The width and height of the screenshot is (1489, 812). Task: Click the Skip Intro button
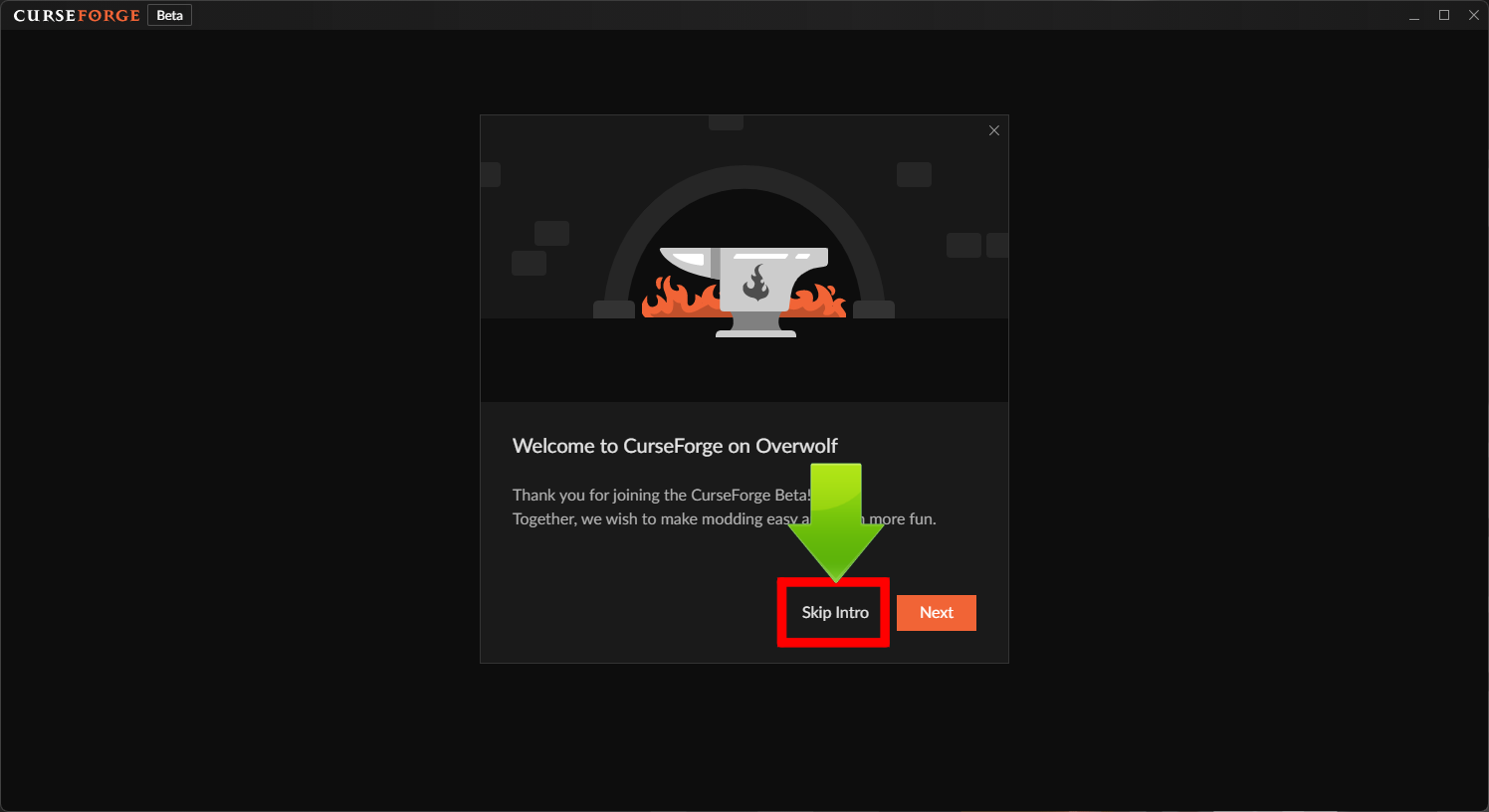[835, 613]
